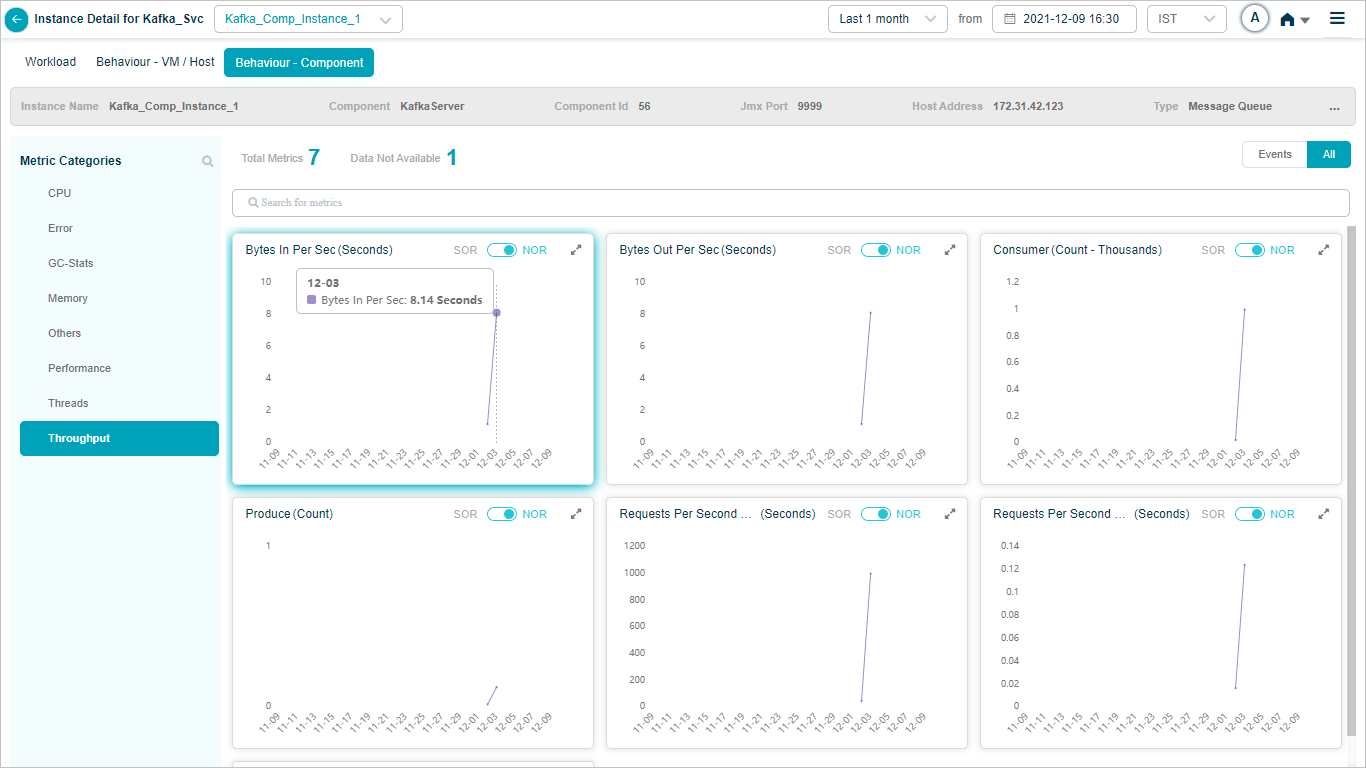
Task: Expand the Bytes In Per Sec chart
Action: point(576,250)
